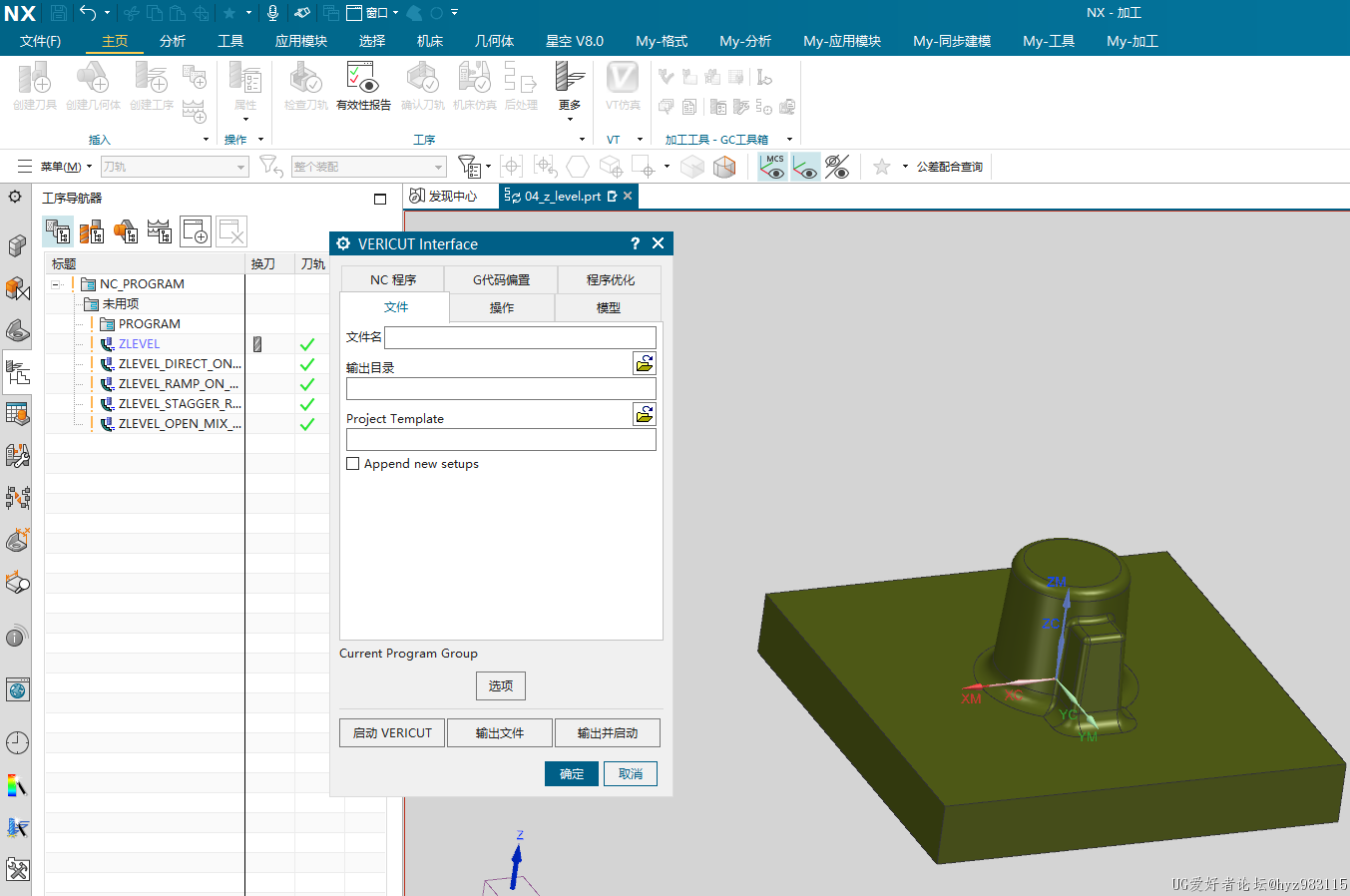Select Machining Method View icon in navigator
The width and height of the screenshot is (1350, 896).
[160, 231]
